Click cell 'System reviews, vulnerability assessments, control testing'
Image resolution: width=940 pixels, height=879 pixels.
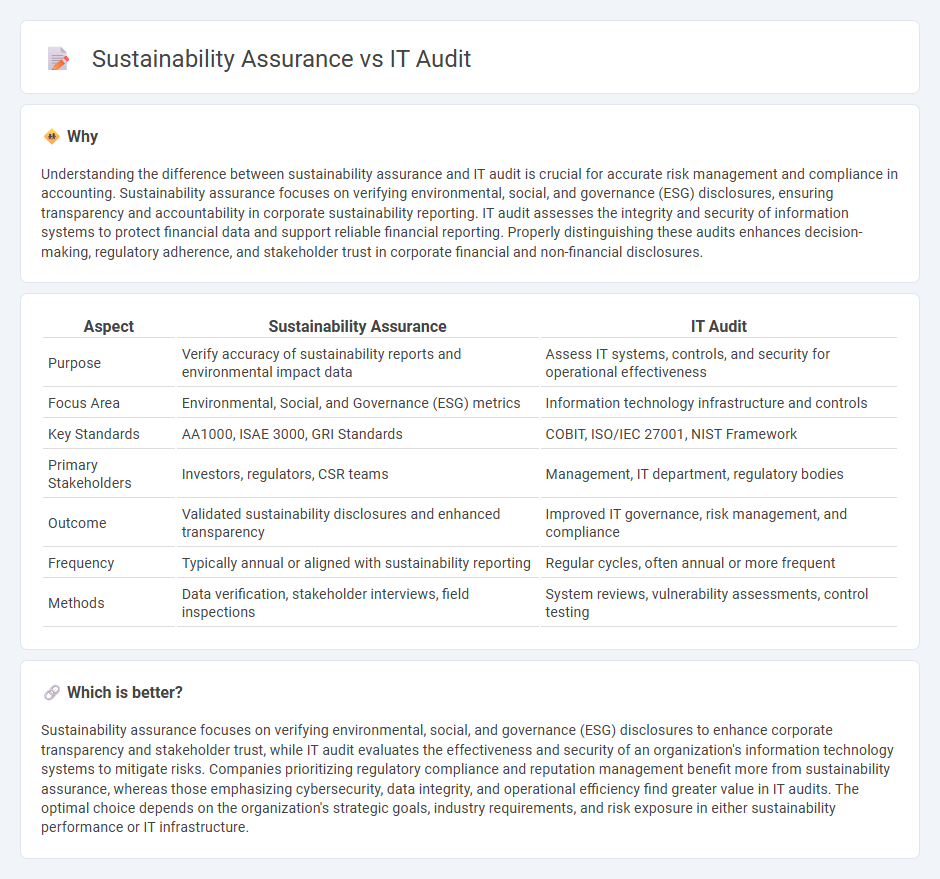coord(718,603)
